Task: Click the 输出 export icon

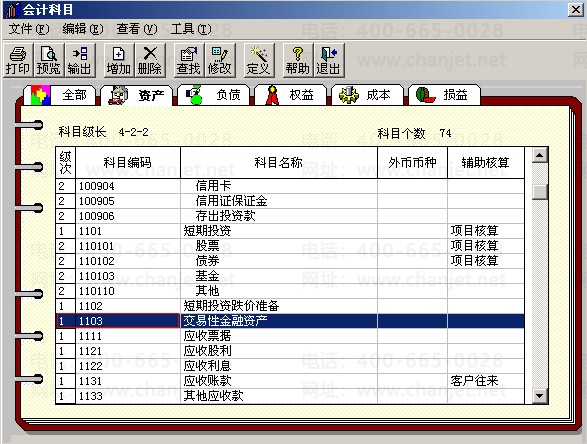Action: [80, 60]
